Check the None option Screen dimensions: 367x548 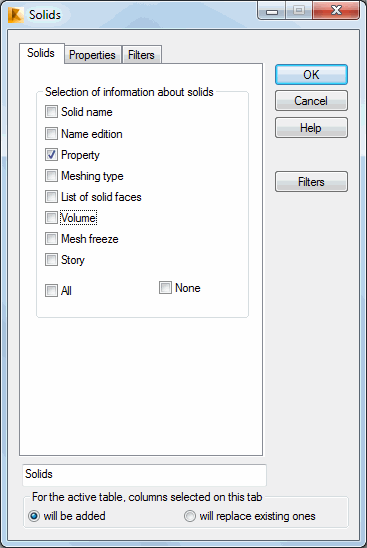tap(165, 288)
